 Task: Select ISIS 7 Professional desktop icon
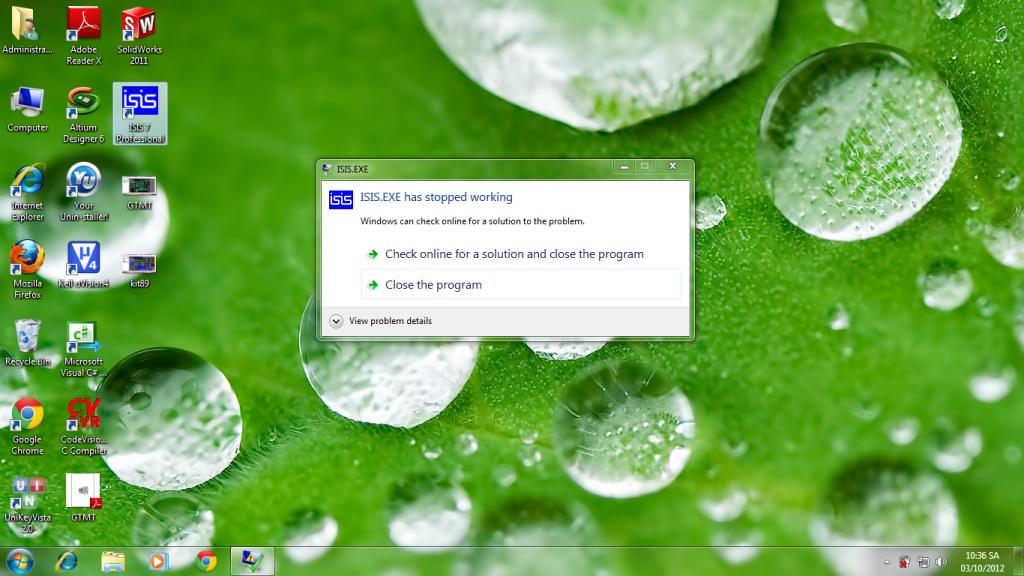click(x=140, y=114)
